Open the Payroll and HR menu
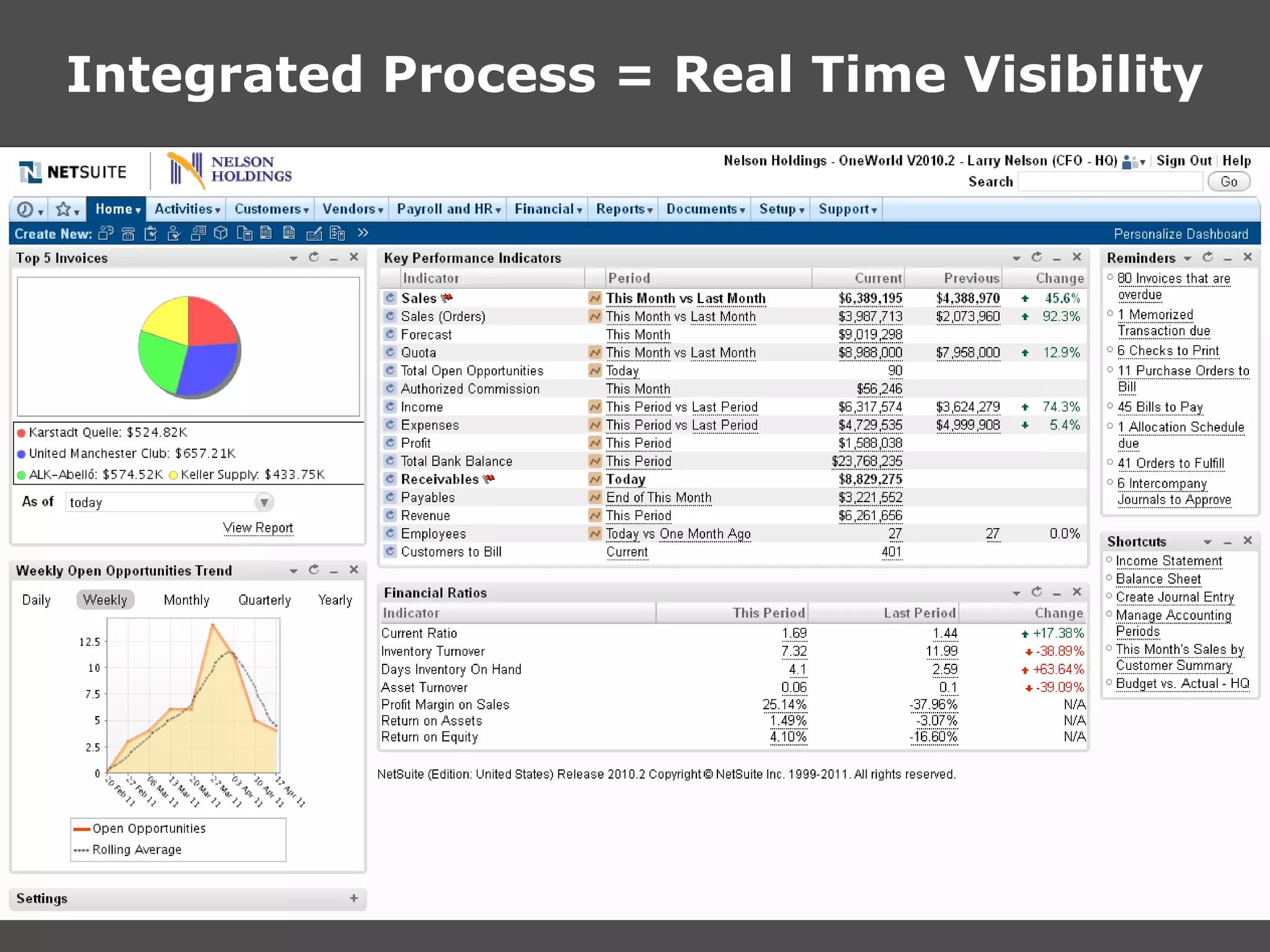The height and width of the screenshot is (952, 1270). (x=448, y=209)
